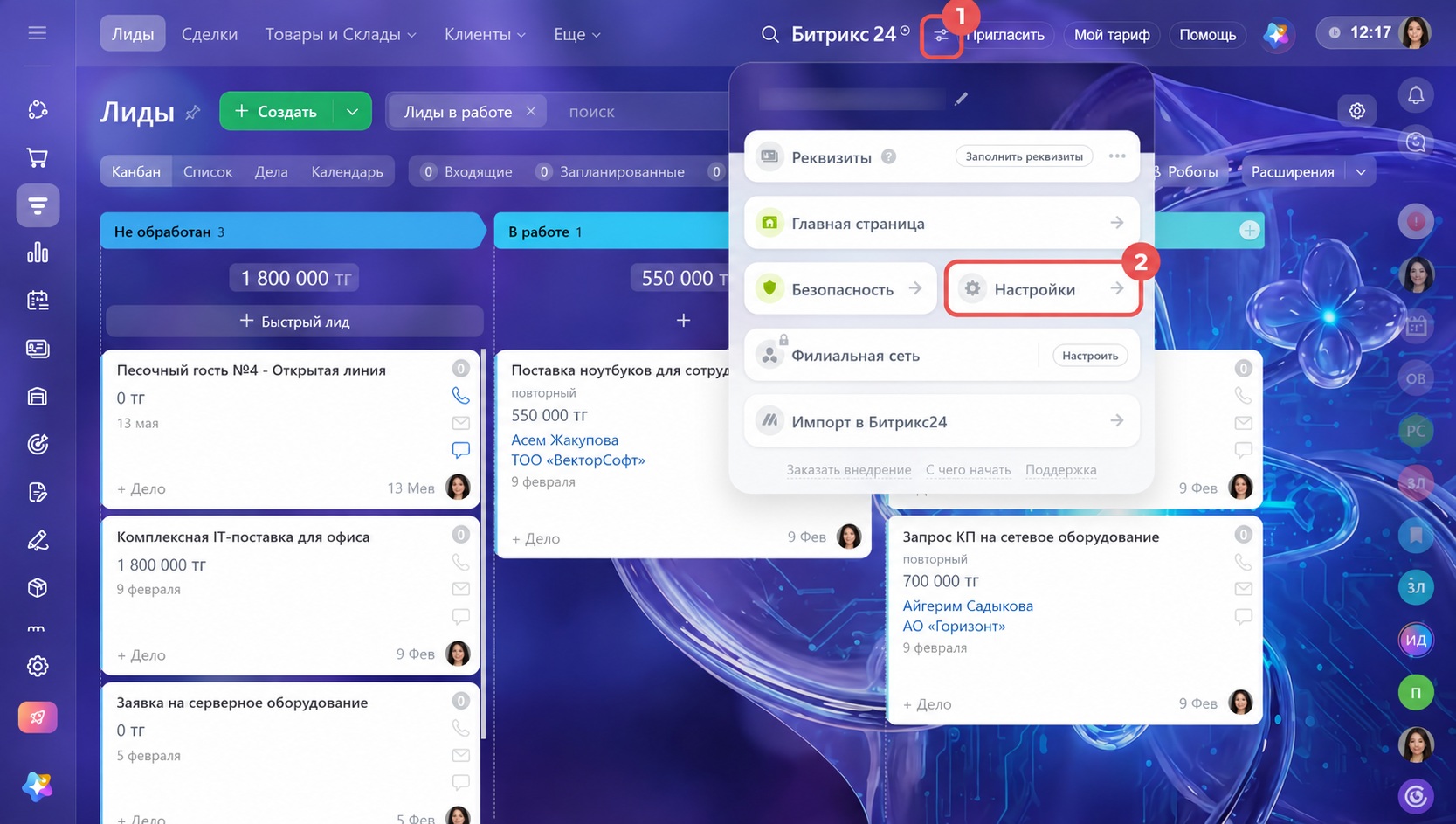Open the АО «Горизонт» company link
This screenshot has height=824, width=1456.
coord(954,626)
